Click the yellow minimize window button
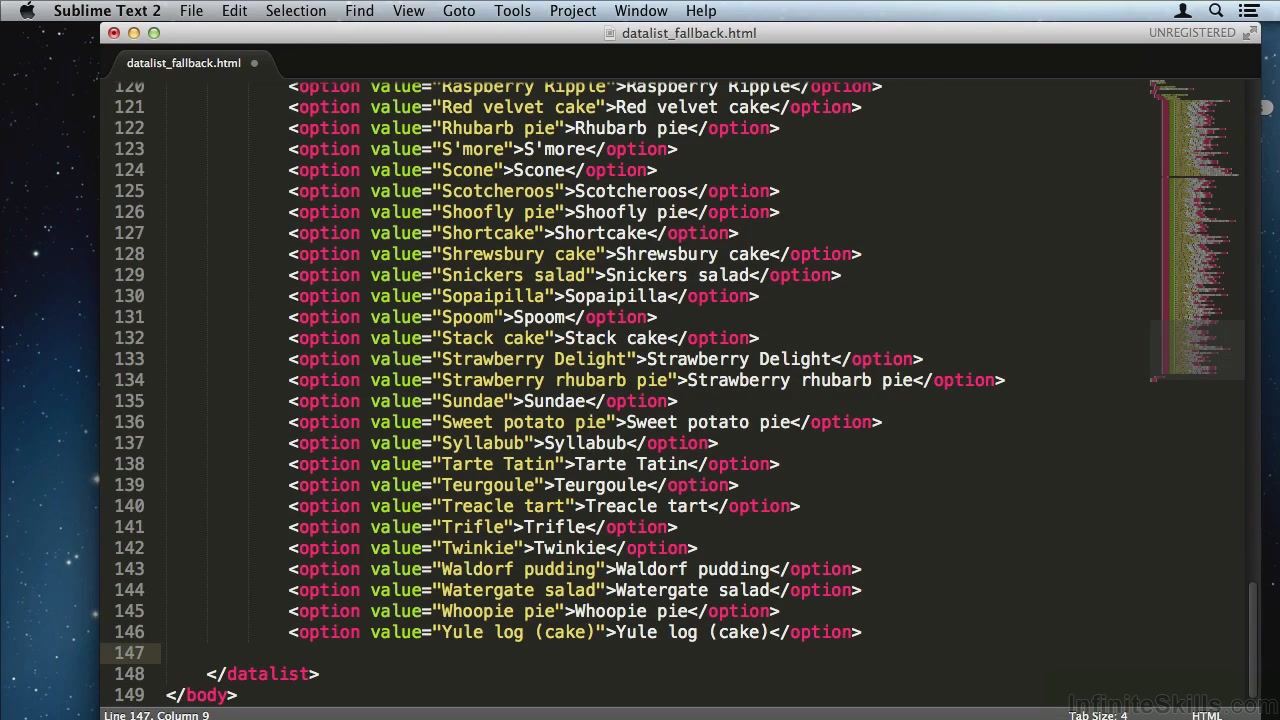 [134, 33]
